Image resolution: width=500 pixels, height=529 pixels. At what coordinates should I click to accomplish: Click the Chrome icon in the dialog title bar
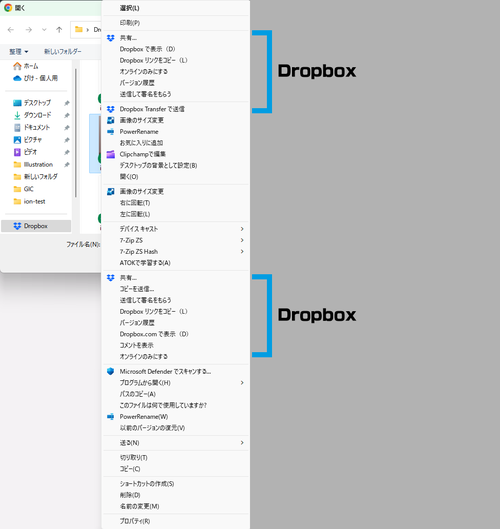pos(8,8)
